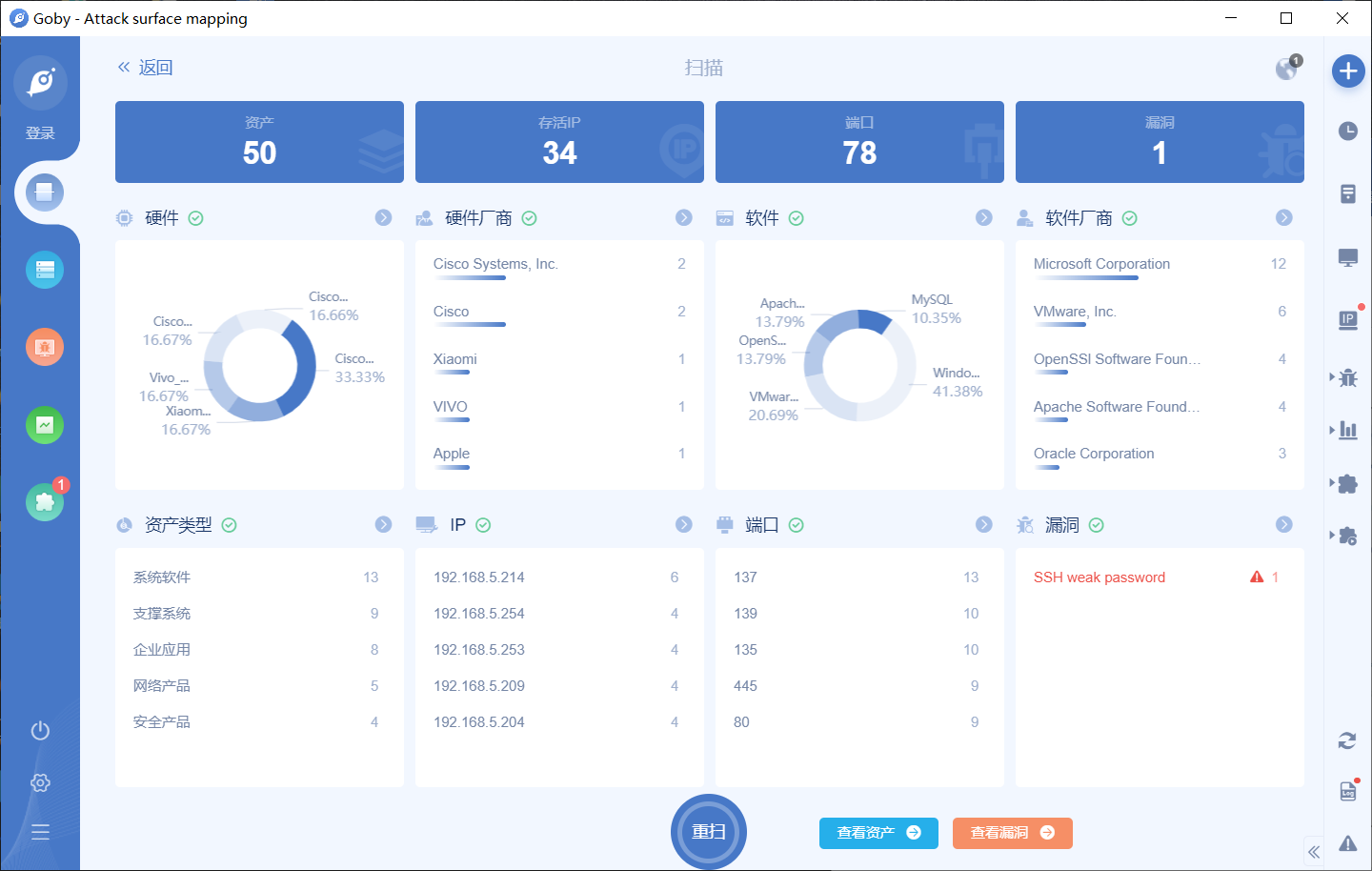Screen dimensions: 1372x871
Task: Select IP 192.168.5.209 row
Action: [x=559, y=686]
